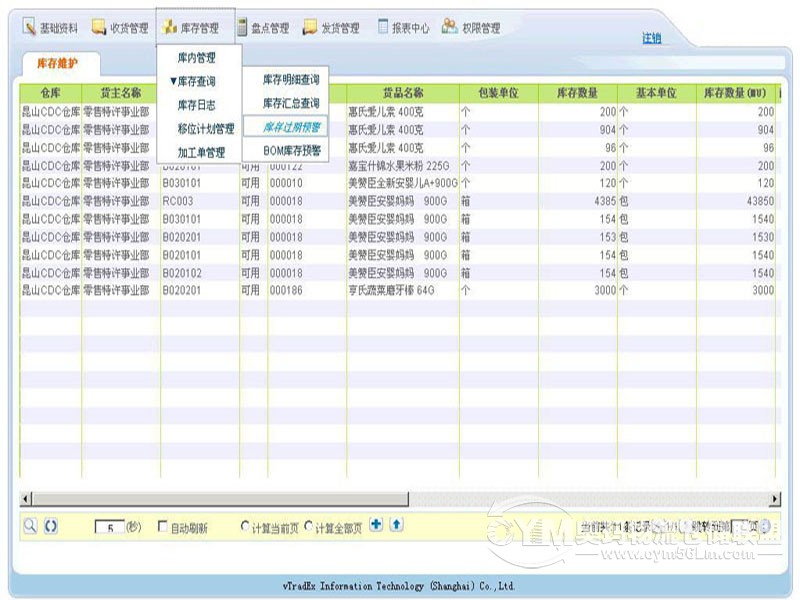Select BOM库存预警 in the submenu
This screenshot has width=800, height=600.
pos(292,151)
